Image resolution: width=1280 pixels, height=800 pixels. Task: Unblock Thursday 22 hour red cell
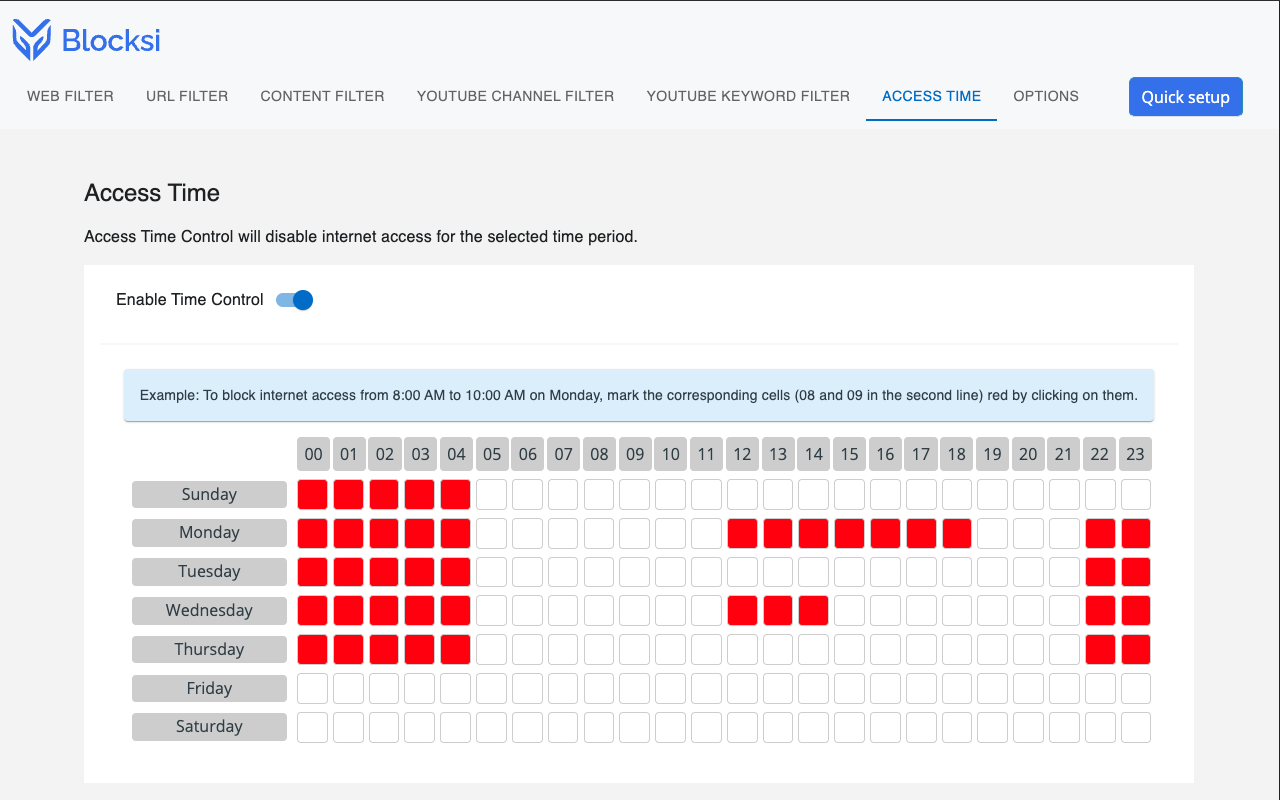click(x=1100, y=650)
